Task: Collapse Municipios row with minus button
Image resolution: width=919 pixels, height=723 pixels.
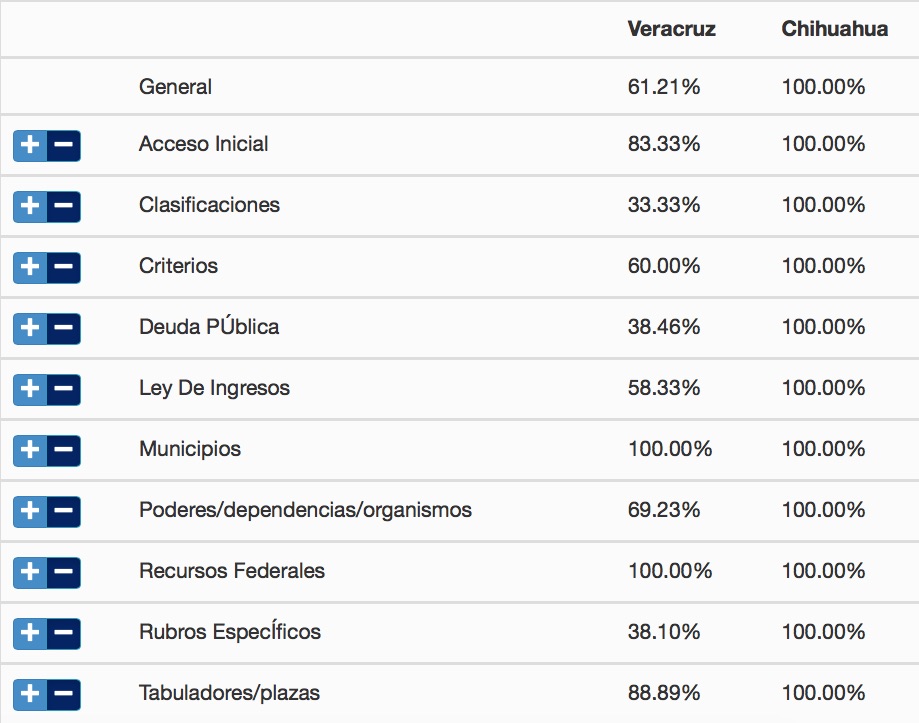Action: [x=63, y=450]
